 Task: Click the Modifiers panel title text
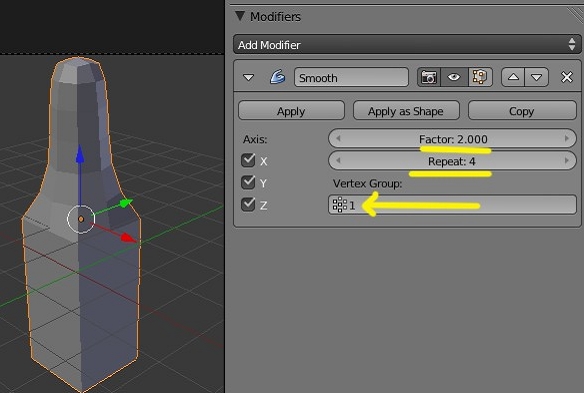(x=275, y=16)
